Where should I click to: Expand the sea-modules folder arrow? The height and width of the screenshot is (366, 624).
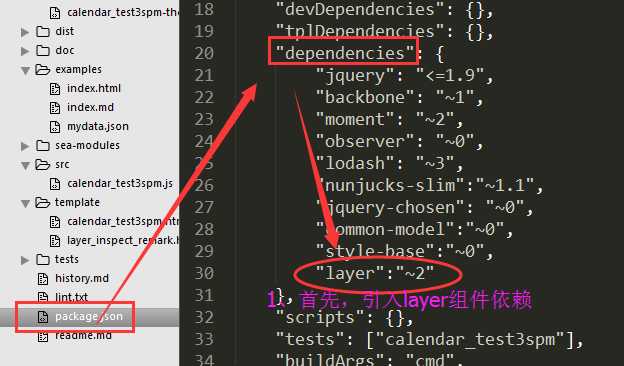[25, 146]
